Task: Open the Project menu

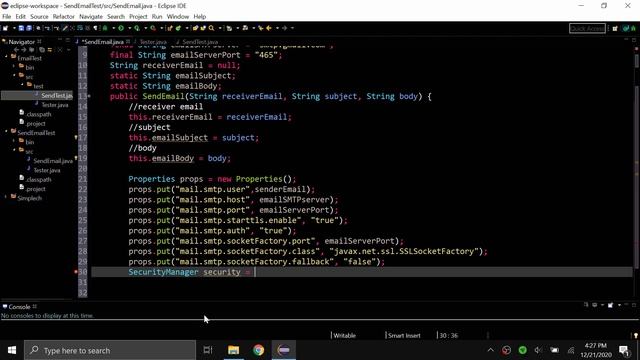Action: (x=138, y=17)
